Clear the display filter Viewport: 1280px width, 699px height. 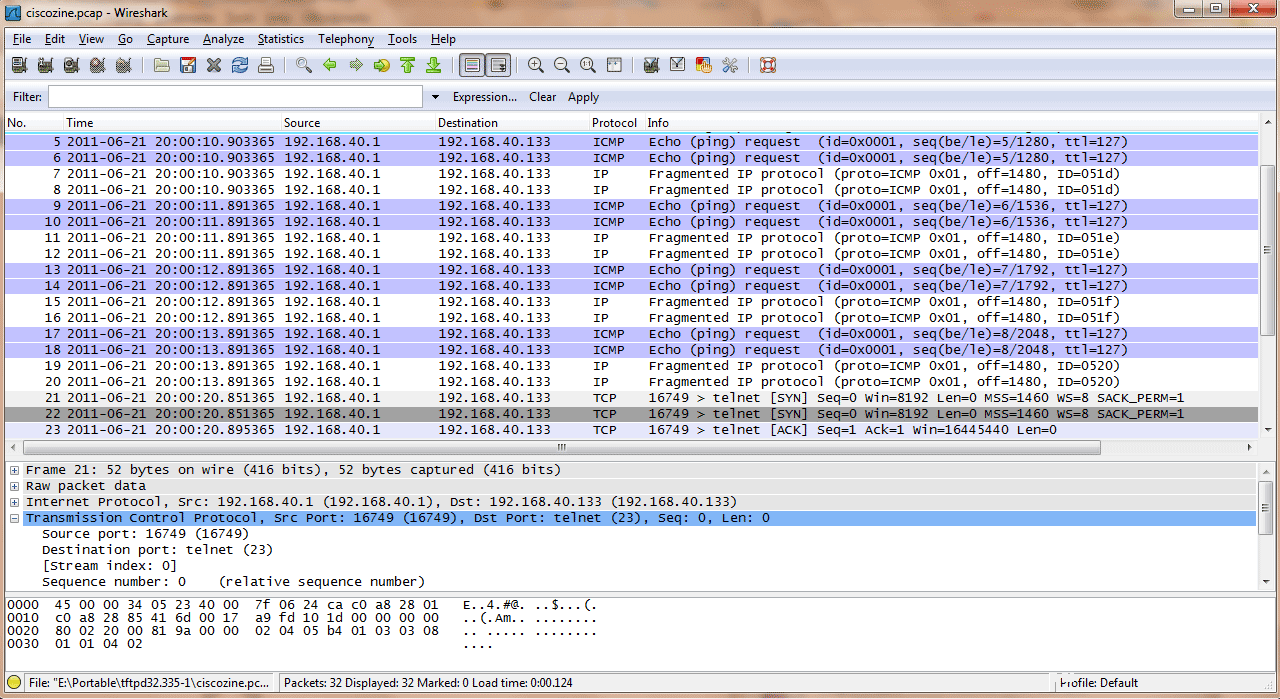tap(543, 97)
